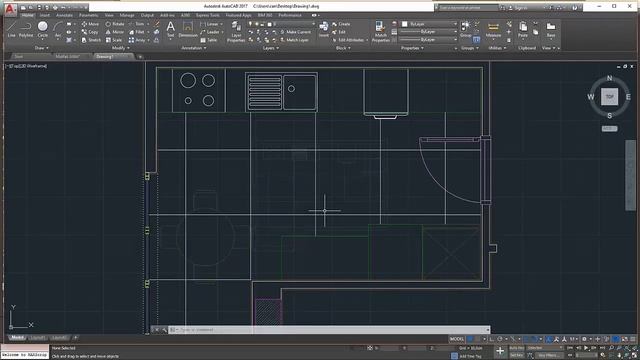The height and width of the screenshot is (360, 640).
Task: Click the Paste clipboard icon
Action: pos(523,29)
